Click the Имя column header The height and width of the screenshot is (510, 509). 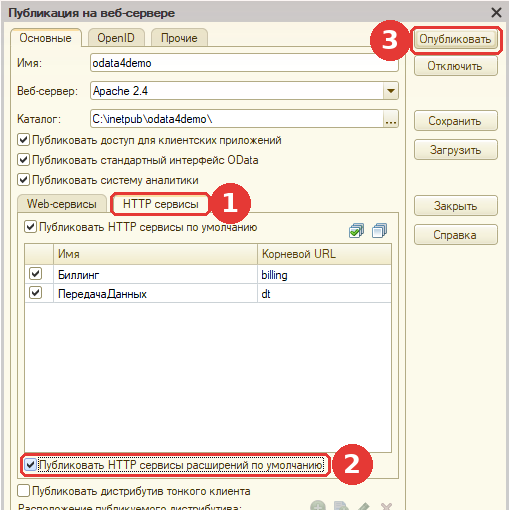[x=155, y=254]
